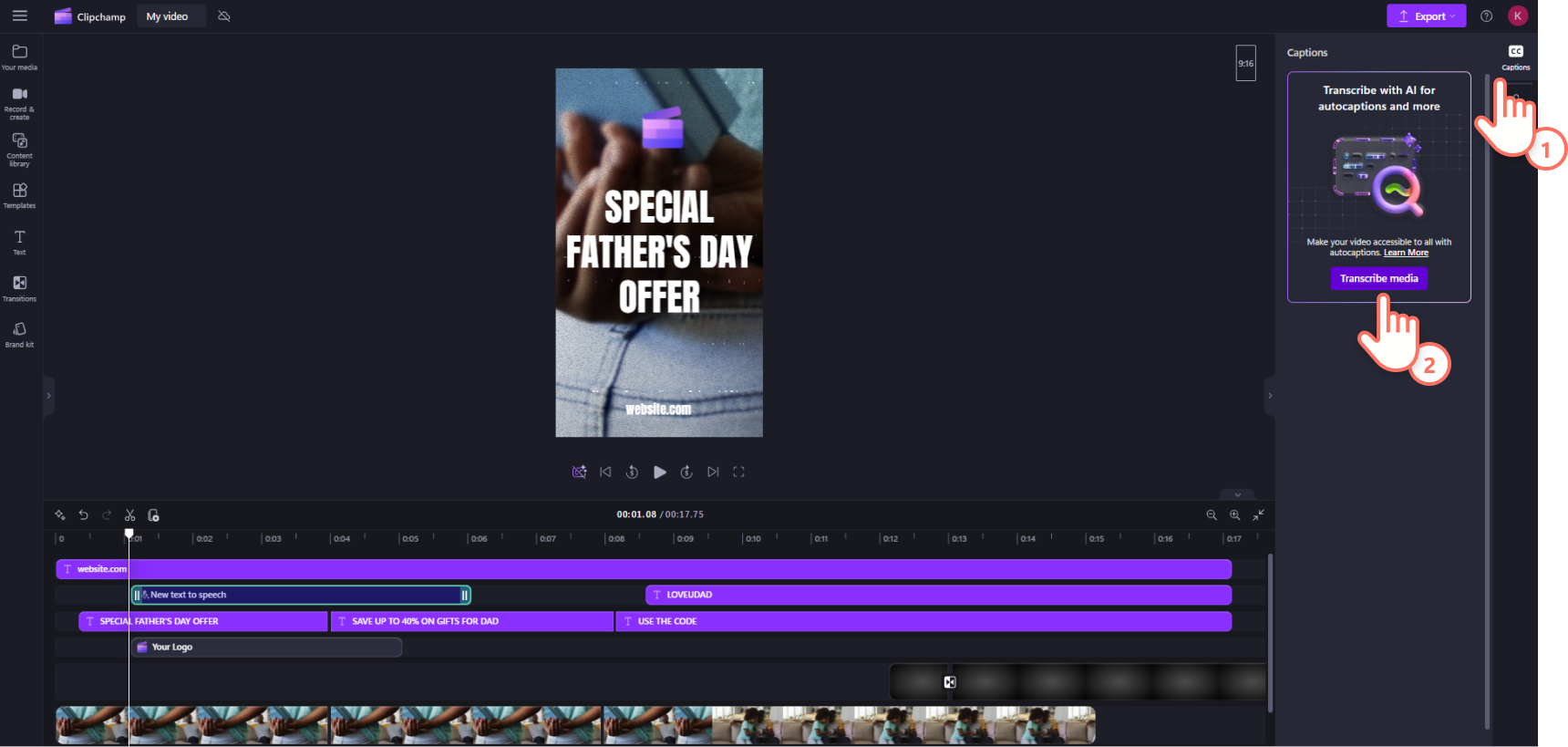Rename the 'My video' title field
Image resolution: width=1568 pixels, height=747 pixels.
point(170,16)
